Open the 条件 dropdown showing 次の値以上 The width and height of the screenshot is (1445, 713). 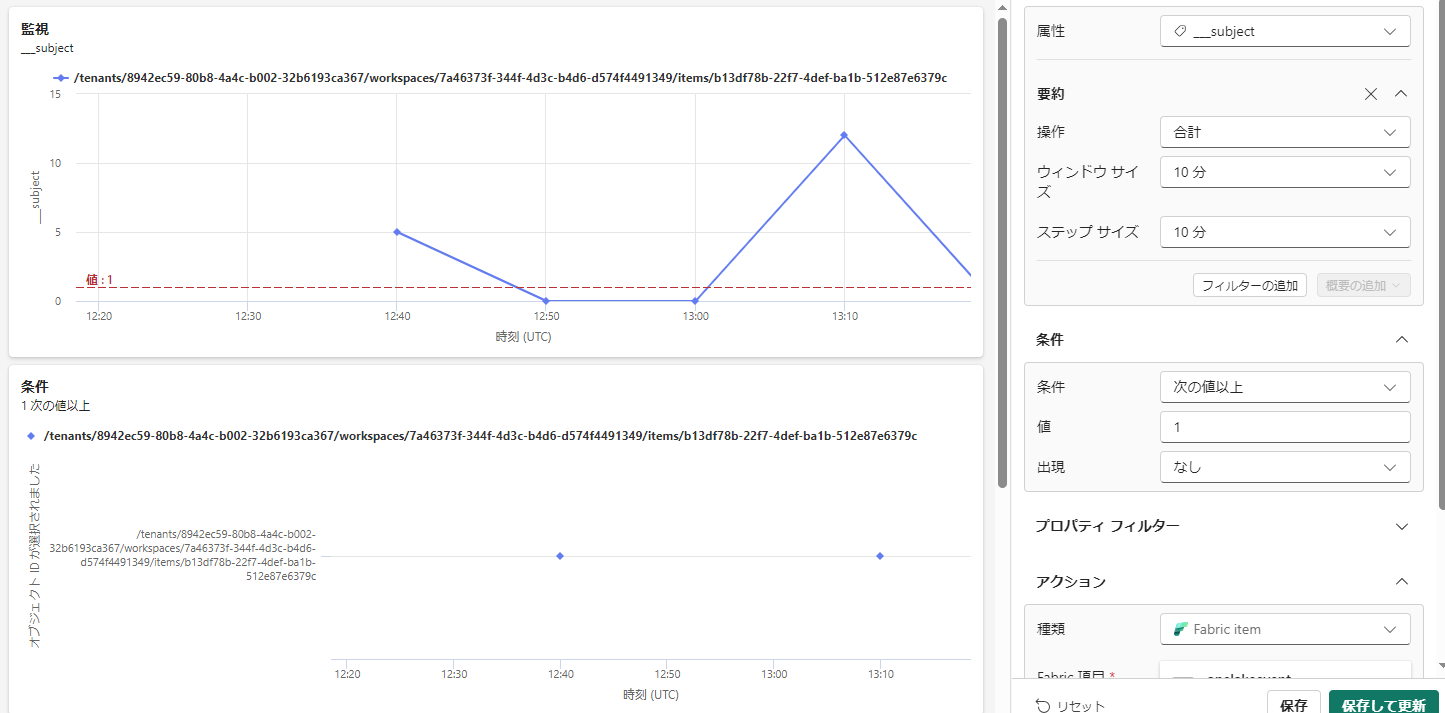click(1285, 387)
